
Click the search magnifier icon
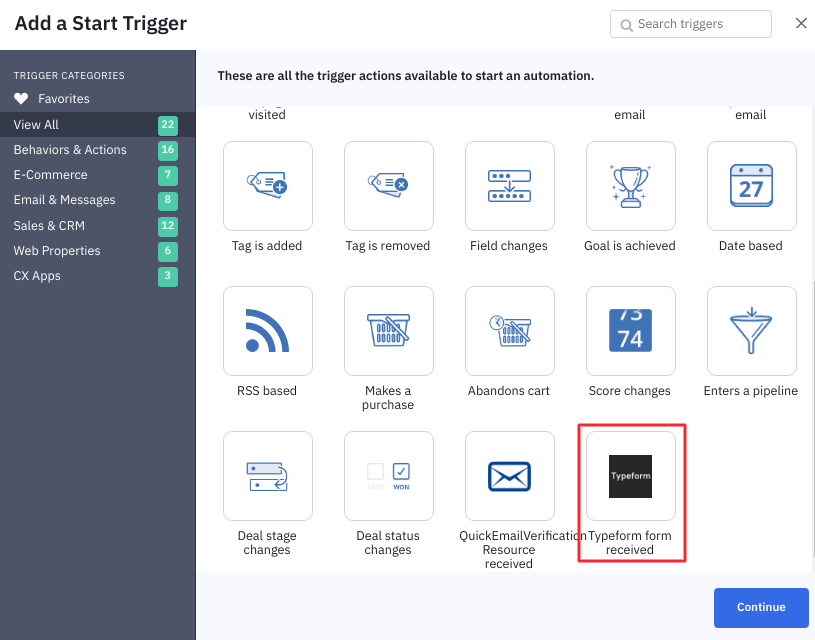626,25
